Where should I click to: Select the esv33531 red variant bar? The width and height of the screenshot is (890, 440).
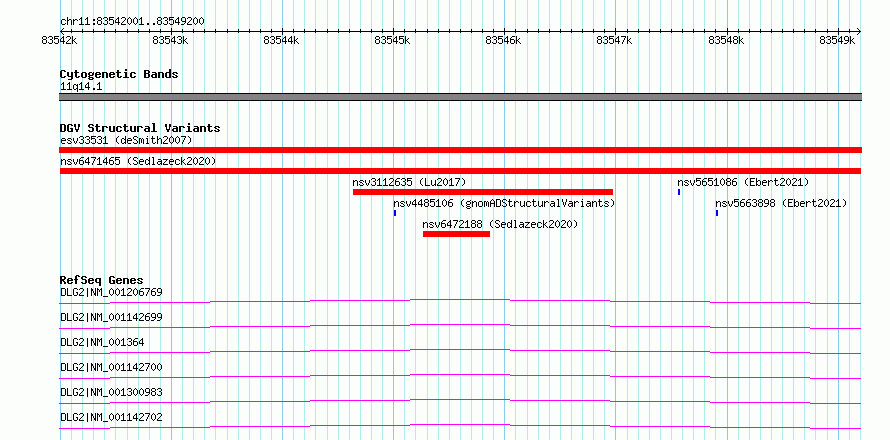click(x=460, y=150)
